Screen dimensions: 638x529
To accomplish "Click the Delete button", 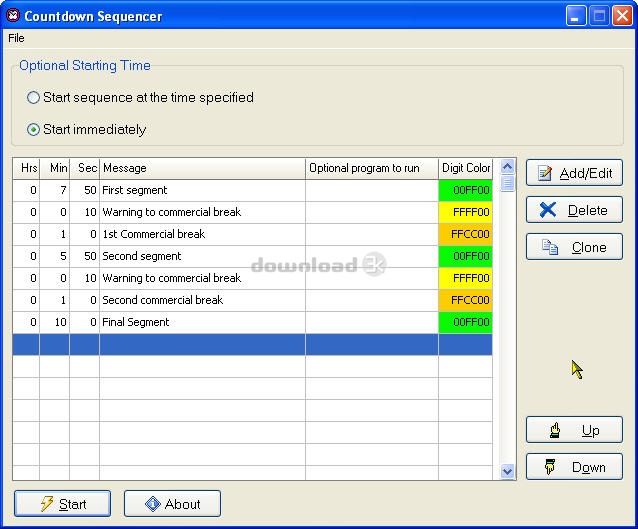I will [x=574, y=210].
